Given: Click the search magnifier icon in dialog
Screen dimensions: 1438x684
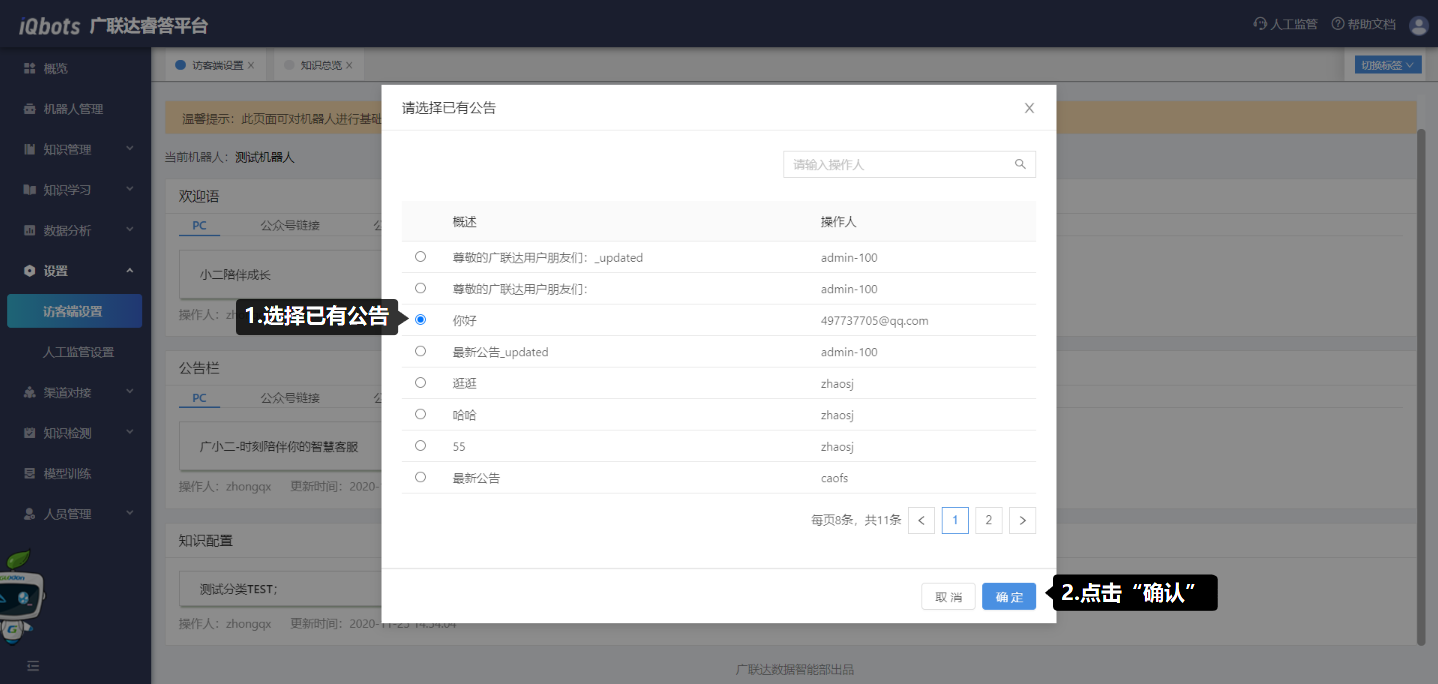Looking at the screenshot, I should pyautogui.click(x=1020, y=165).
